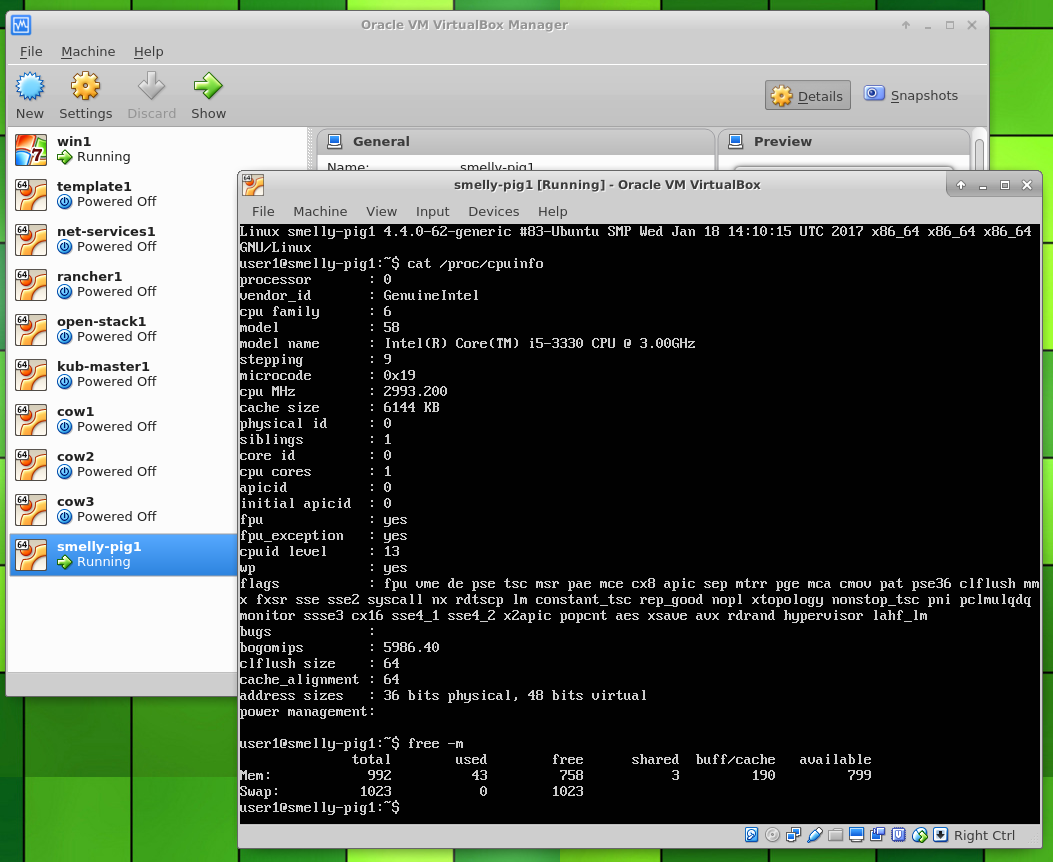Image resolution: width=1053 pixels, height=862 pixels.
Task: Click the New VM toolbar icon
Action: coord(30,86)
